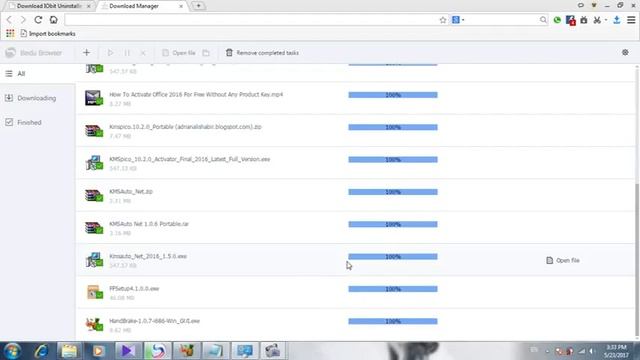The height and width of the screenshot is (360, 640).
Task: Click the progress bar of HandBrake download
Action: pyautogui.click(x=393, y=321)
